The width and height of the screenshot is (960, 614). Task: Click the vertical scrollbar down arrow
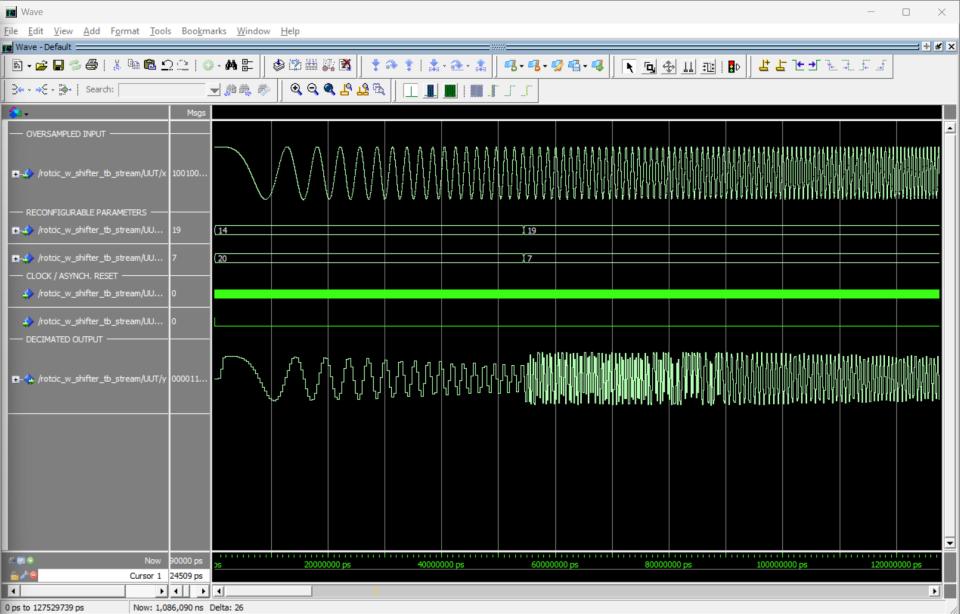950,542
